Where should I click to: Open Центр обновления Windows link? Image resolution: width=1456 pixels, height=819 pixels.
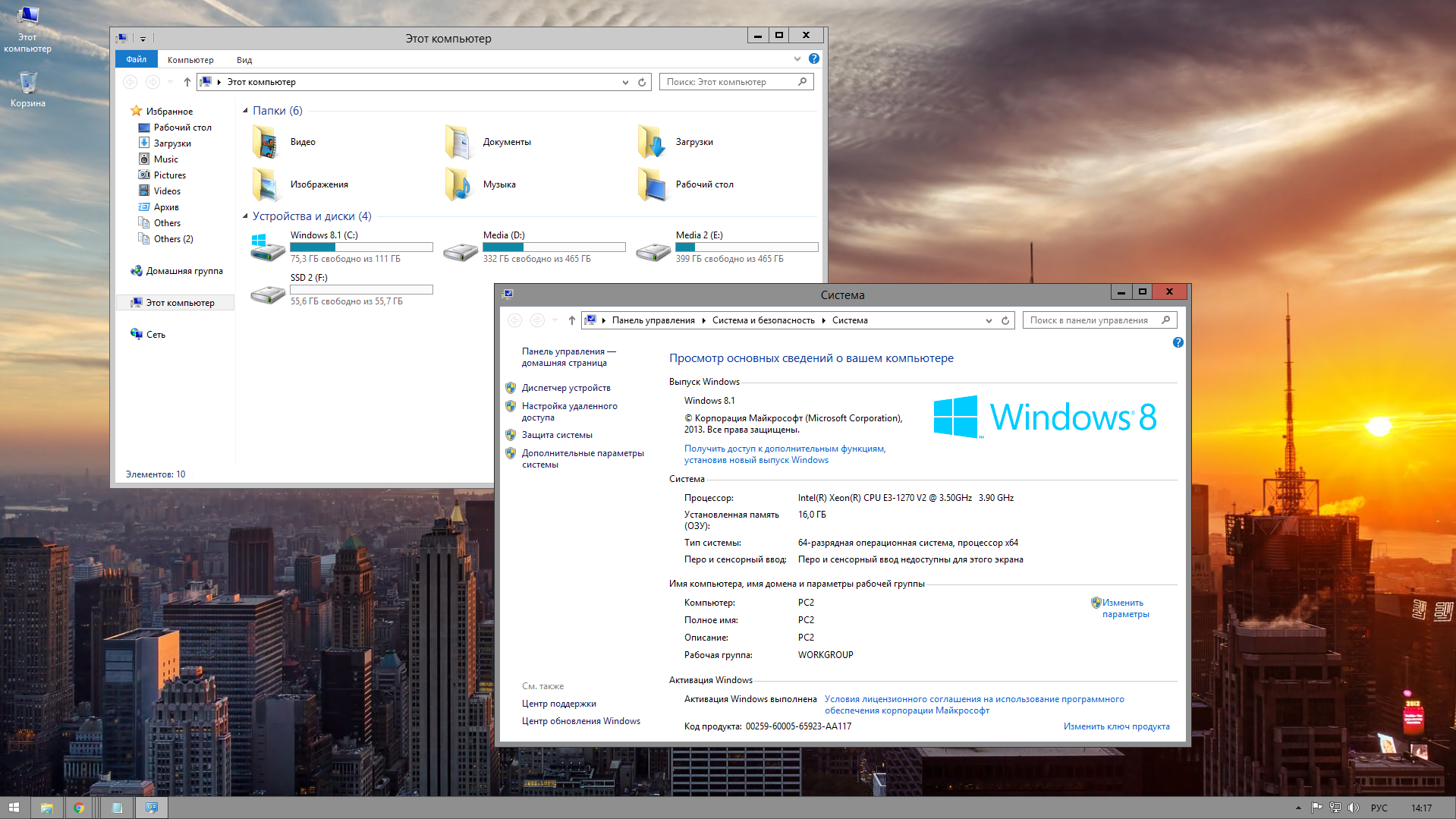click(x=581, y=721)
